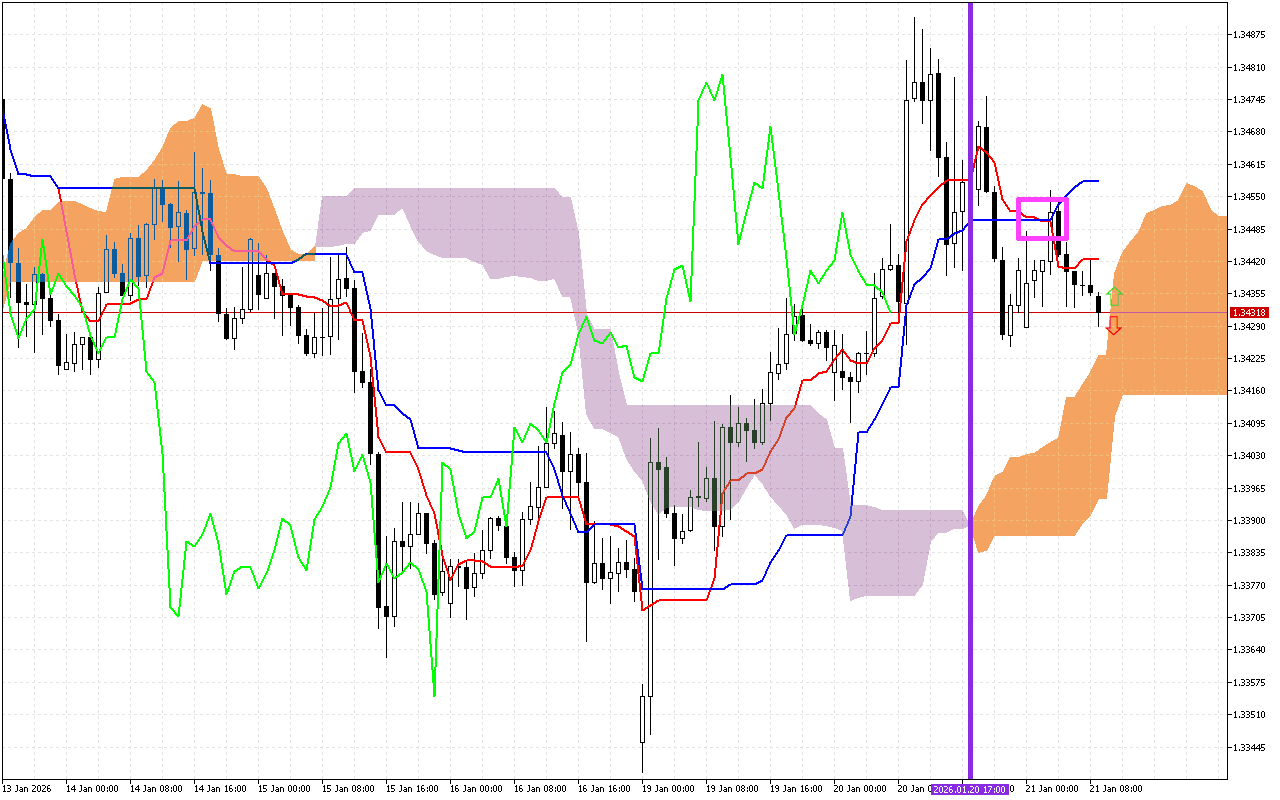Select the green up arrow signal marker
Viewport: 1280px width, 800px height.
pyautogui.click(x=1114, y=295)
